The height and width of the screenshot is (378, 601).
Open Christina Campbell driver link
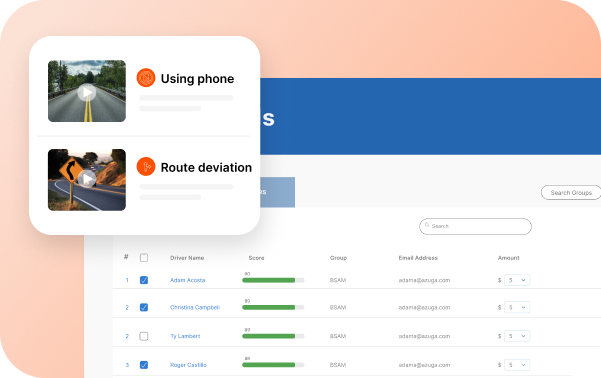click(195, 307)
